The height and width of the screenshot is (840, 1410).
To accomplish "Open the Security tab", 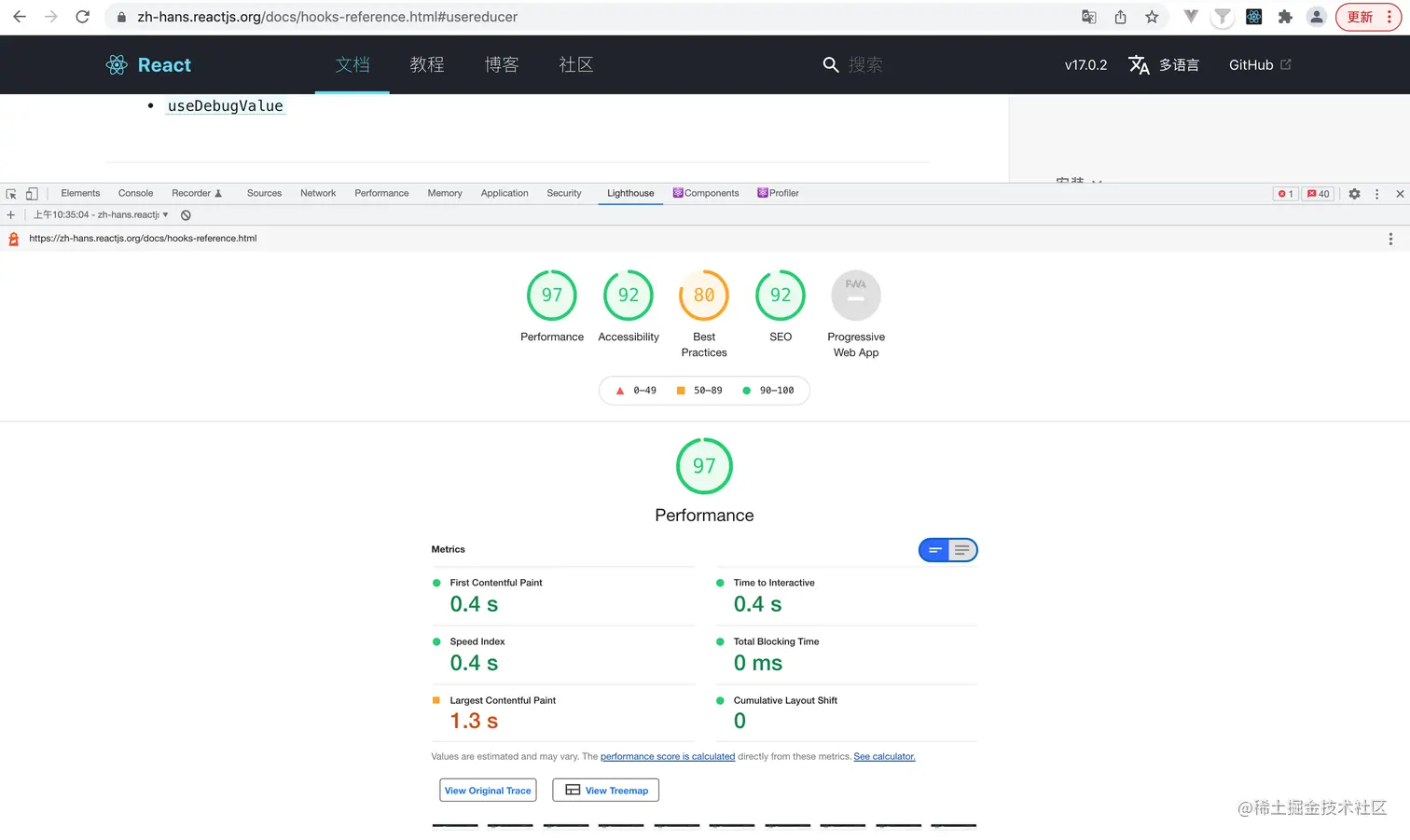I will click(564, 194).
